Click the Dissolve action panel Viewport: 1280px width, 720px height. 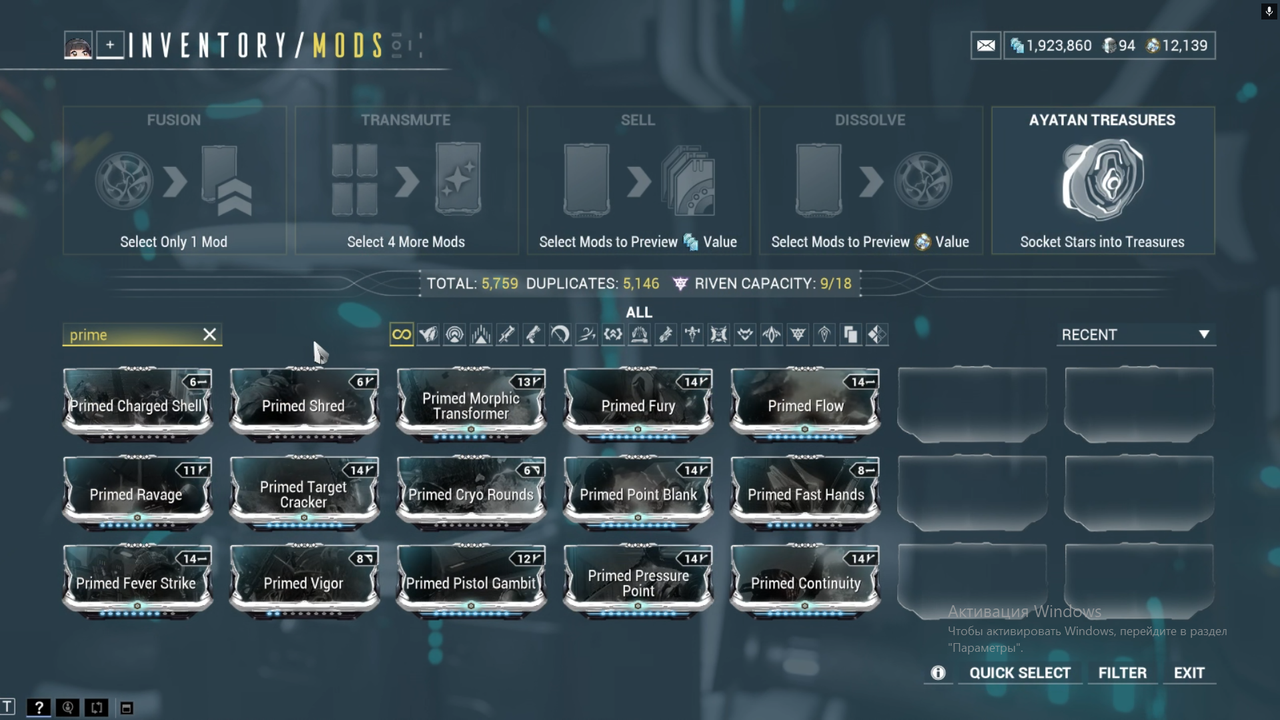pyautogui.click(x=870, y=180)
